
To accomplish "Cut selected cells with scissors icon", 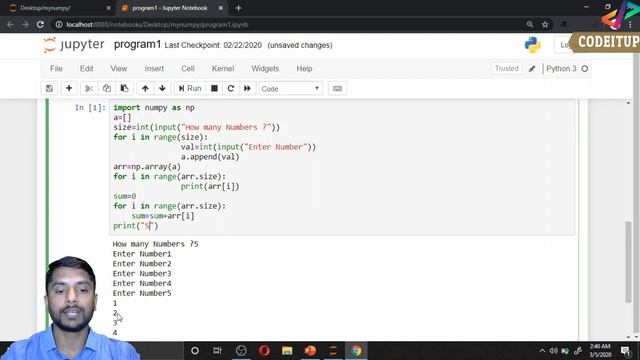I will point(89,89).
